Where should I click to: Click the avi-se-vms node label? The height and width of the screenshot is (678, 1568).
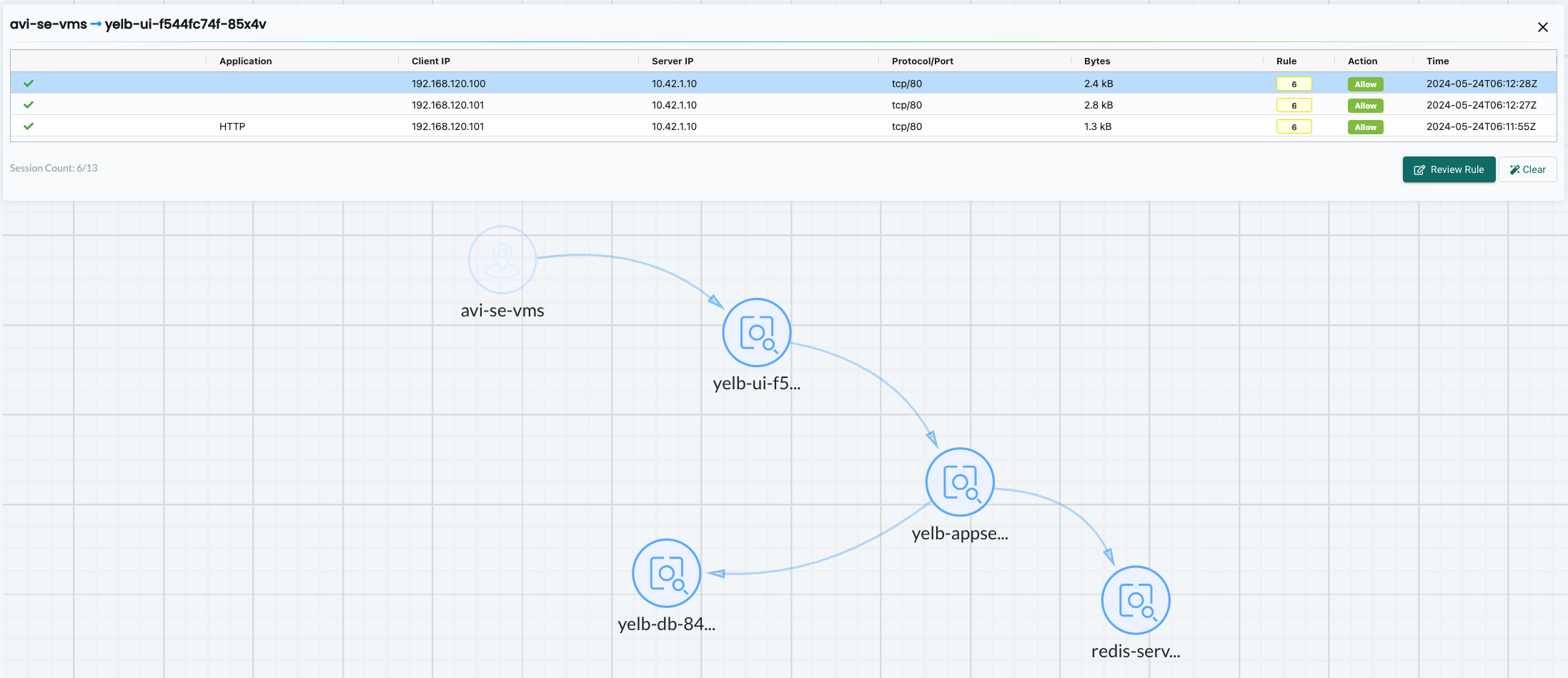pos(502,311)
